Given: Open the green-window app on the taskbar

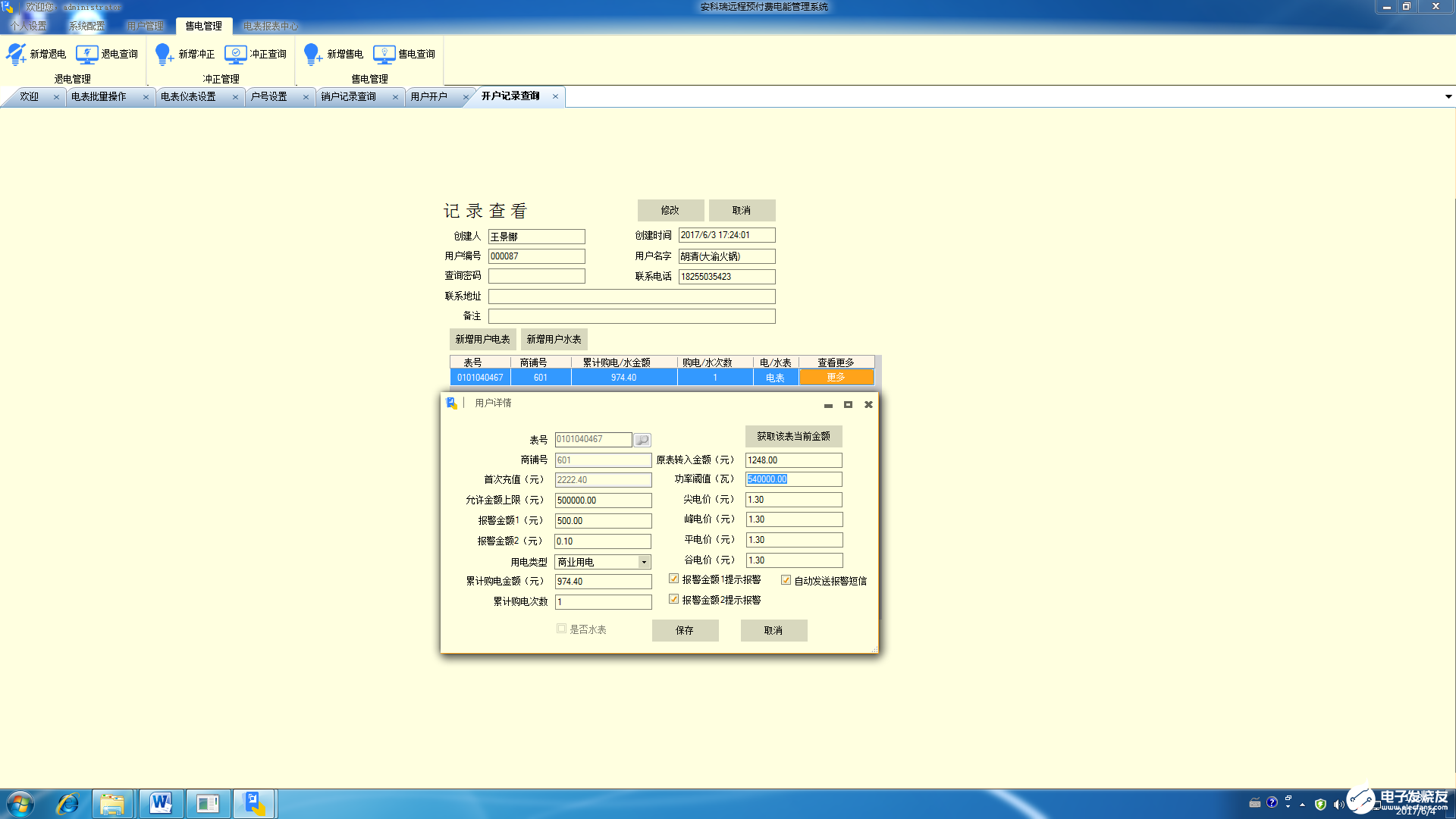Looking at the screenshot, I should point(208,804).
